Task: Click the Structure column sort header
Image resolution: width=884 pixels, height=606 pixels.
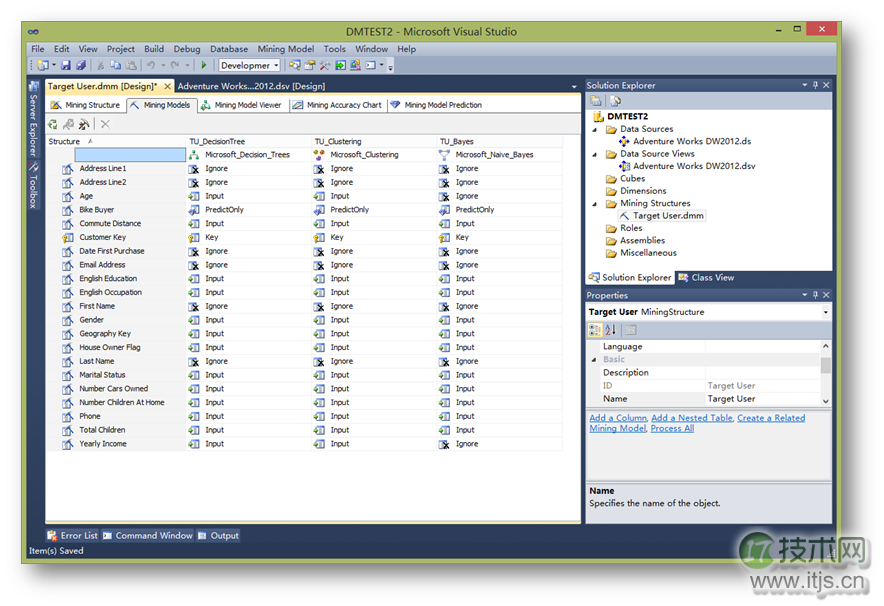Action: coord(116,141)
